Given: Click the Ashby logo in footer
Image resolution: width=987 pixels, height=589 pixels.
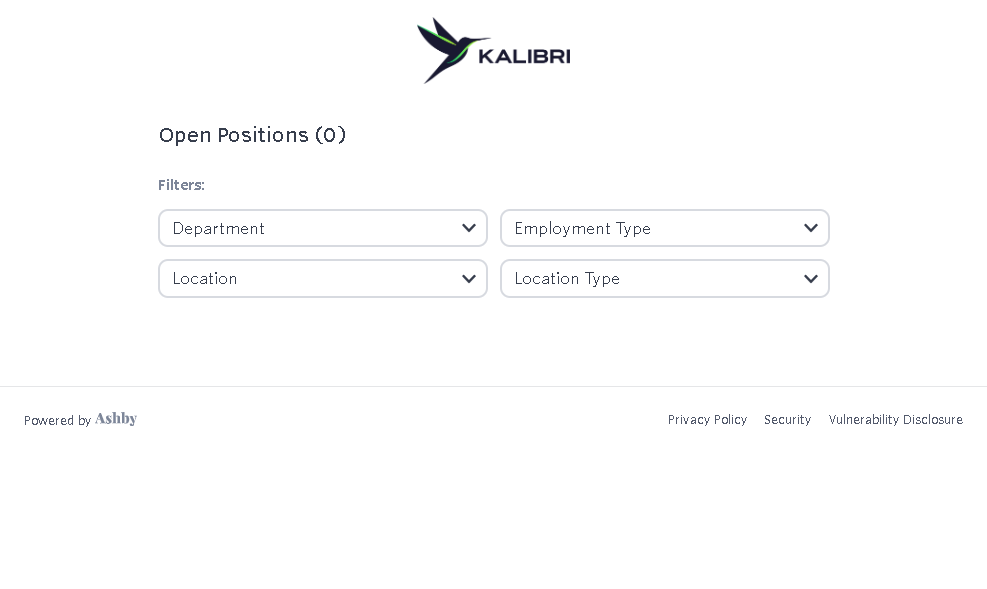Looking at the screenshot, I should [116, 419].
